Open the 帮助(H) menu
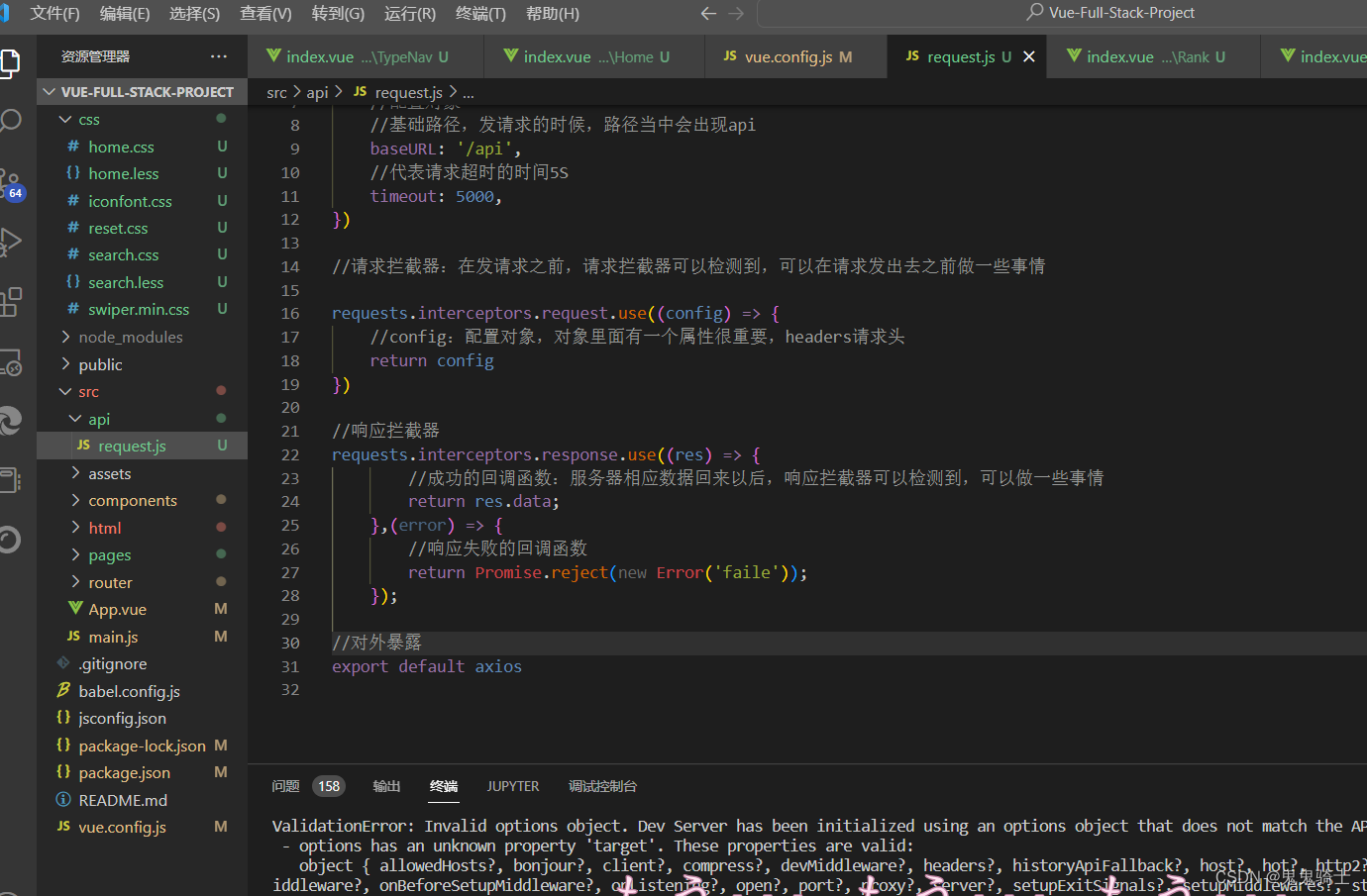The height and width of the screenshot is (896, 1367). (552, 13)
